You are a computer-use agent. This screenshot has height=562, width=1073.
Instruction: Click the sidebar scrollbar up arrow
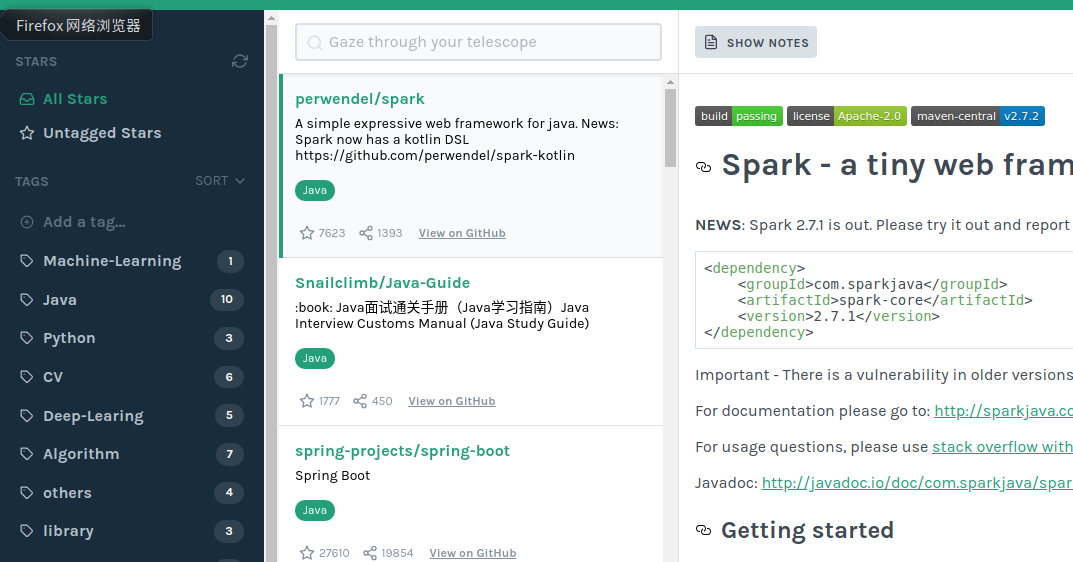pos(271,18)
